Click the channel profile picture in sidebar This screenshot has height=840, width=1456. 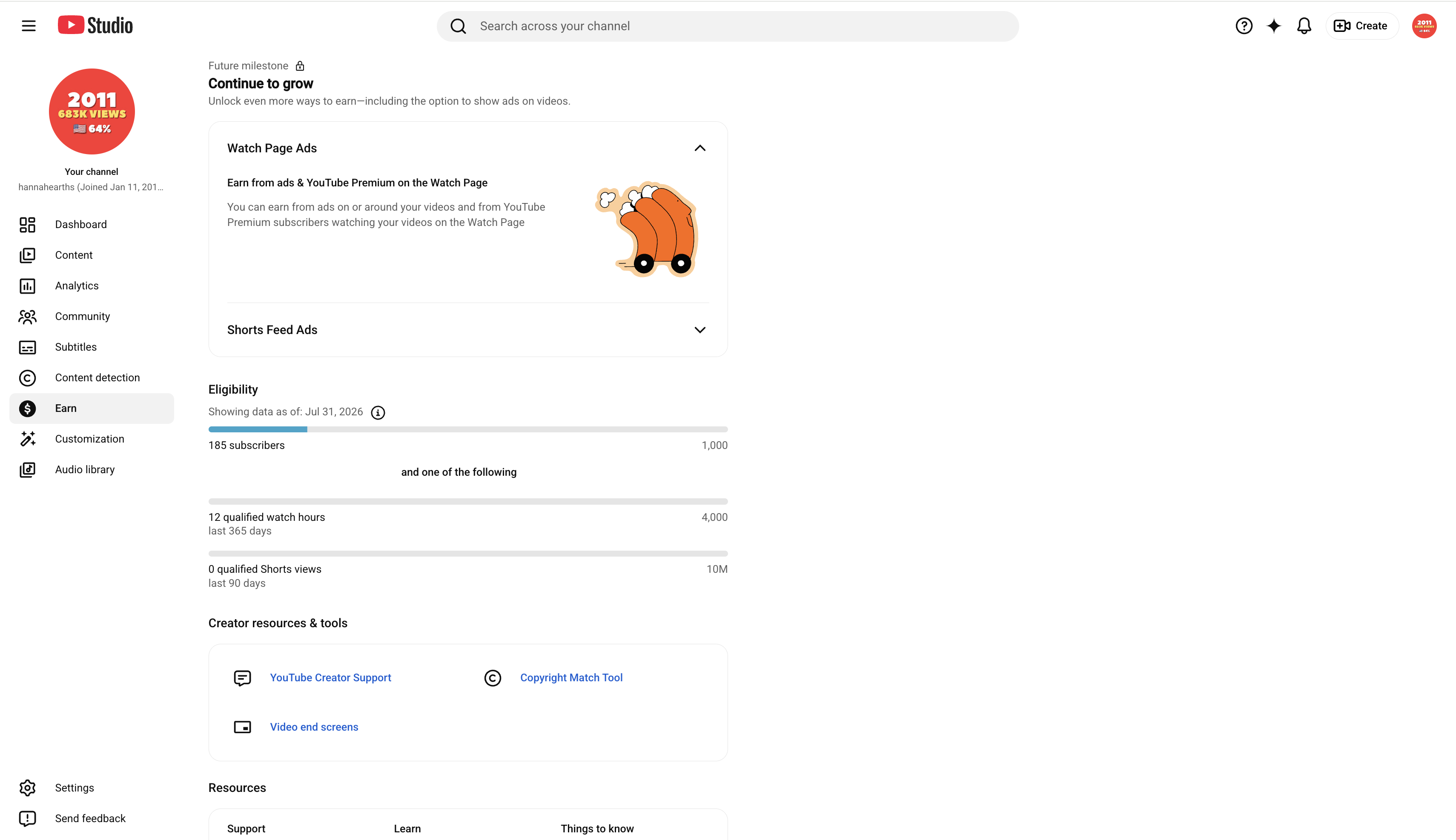[92, 111]
